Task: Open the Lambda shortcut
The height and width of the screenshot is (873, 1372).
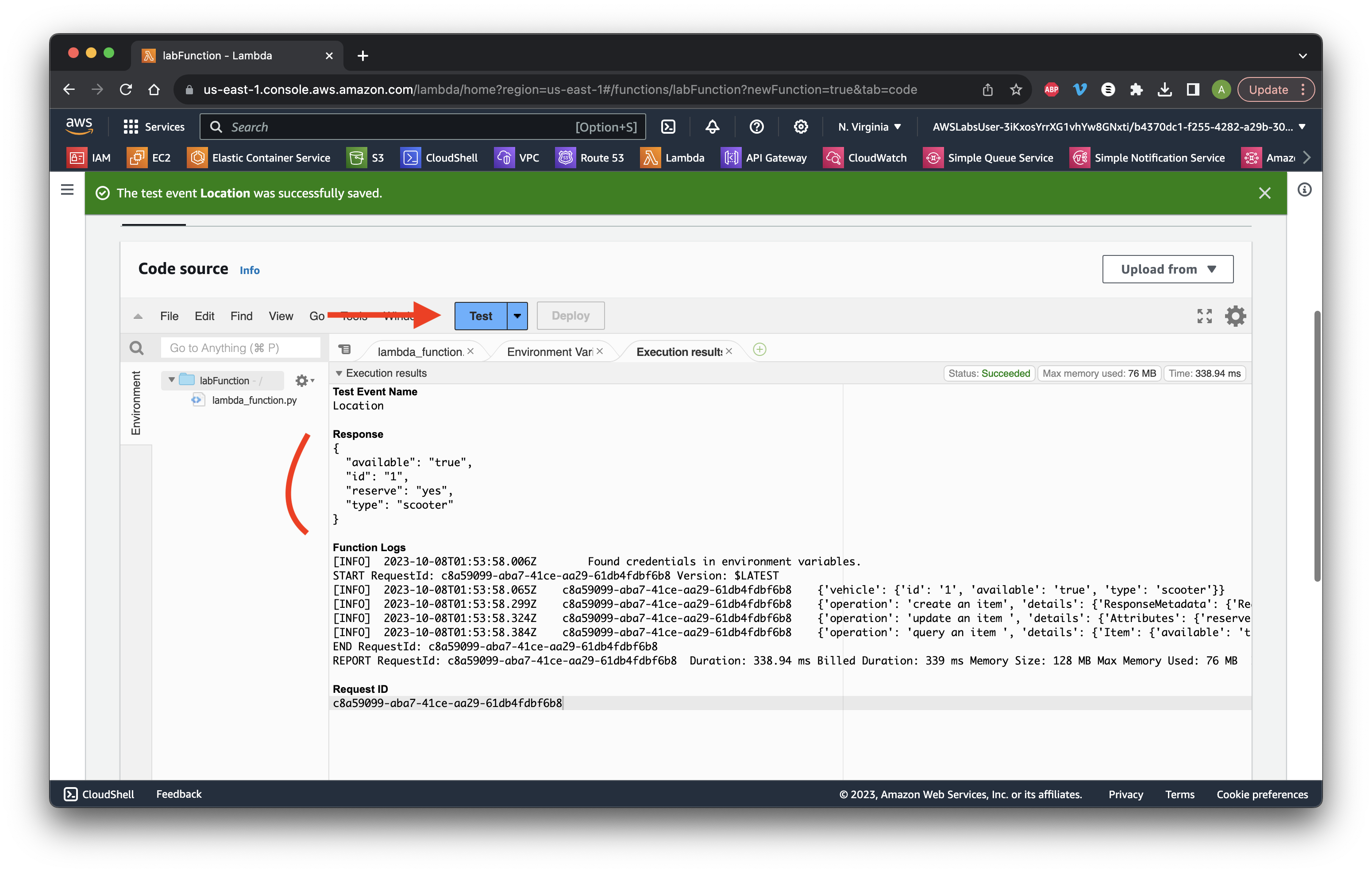Action: coord(673,158)
